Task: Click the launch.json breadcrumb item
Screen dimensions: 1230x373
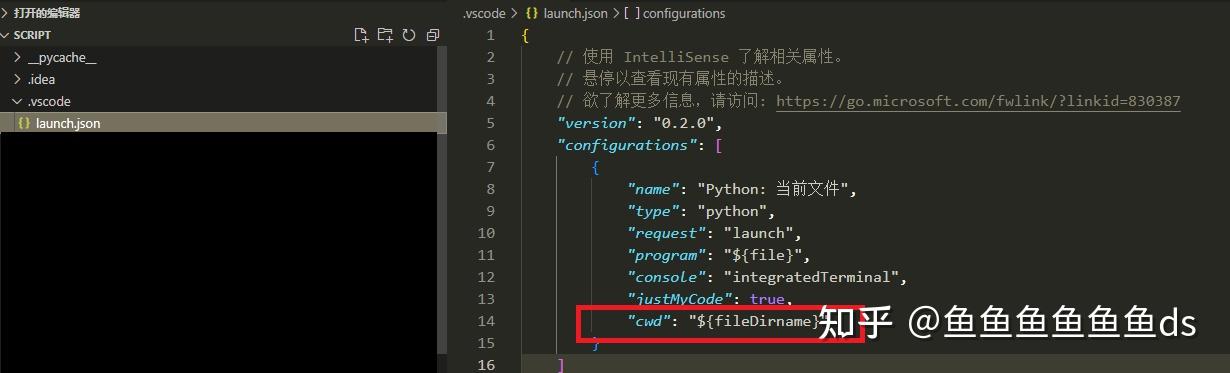Action: click(x=576, y=13)
